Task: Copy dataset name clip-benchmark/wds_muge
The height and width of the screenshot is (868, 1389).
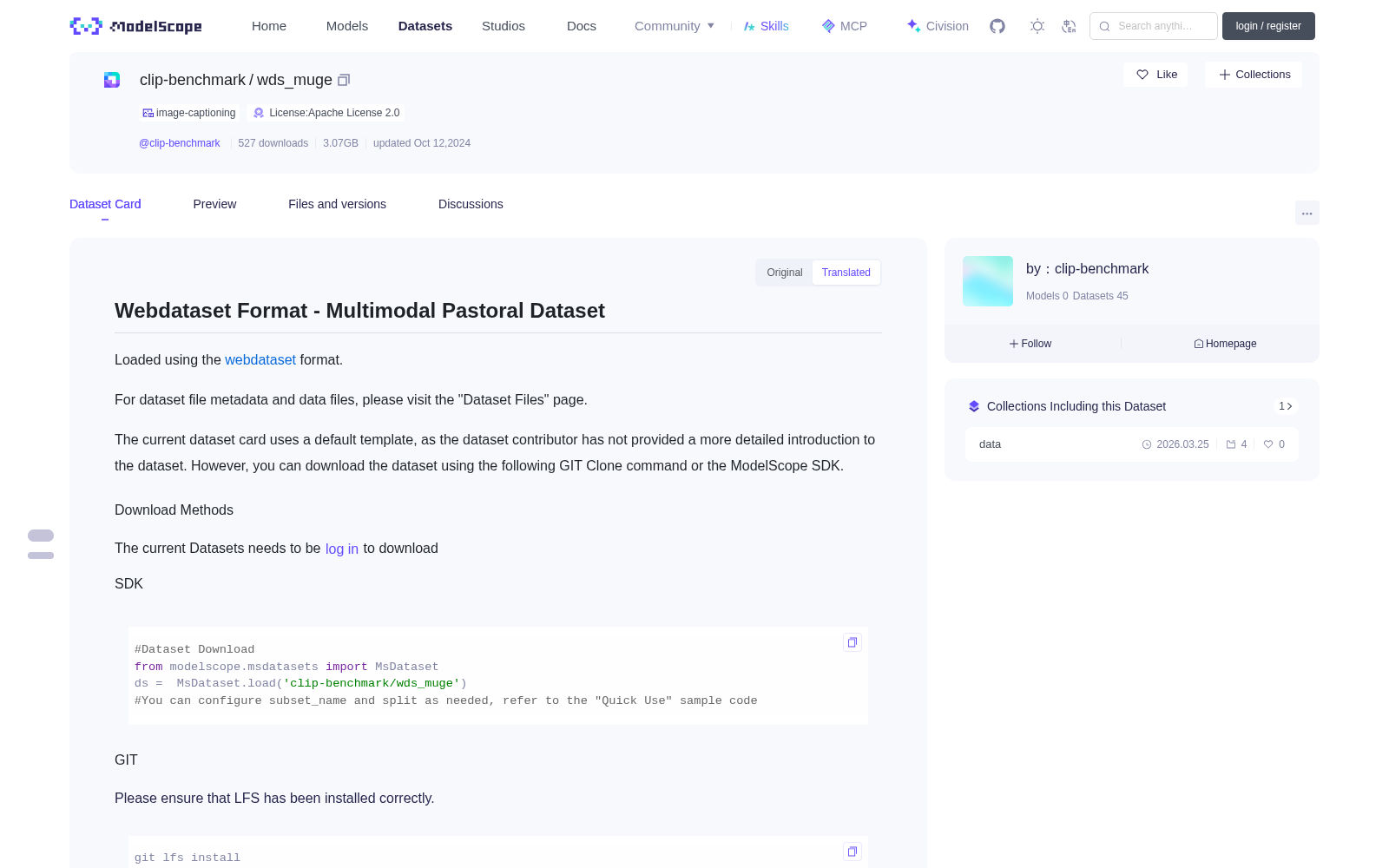Action: [x=344, y=80]
